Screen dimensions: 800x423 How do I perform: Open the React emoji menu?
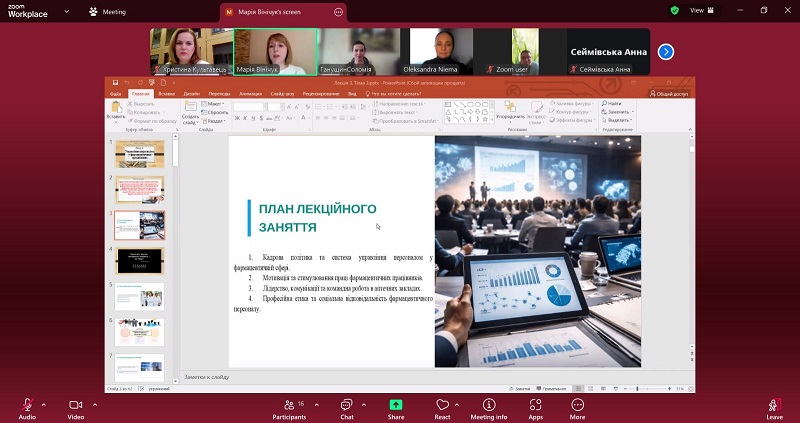click(442, 405)
